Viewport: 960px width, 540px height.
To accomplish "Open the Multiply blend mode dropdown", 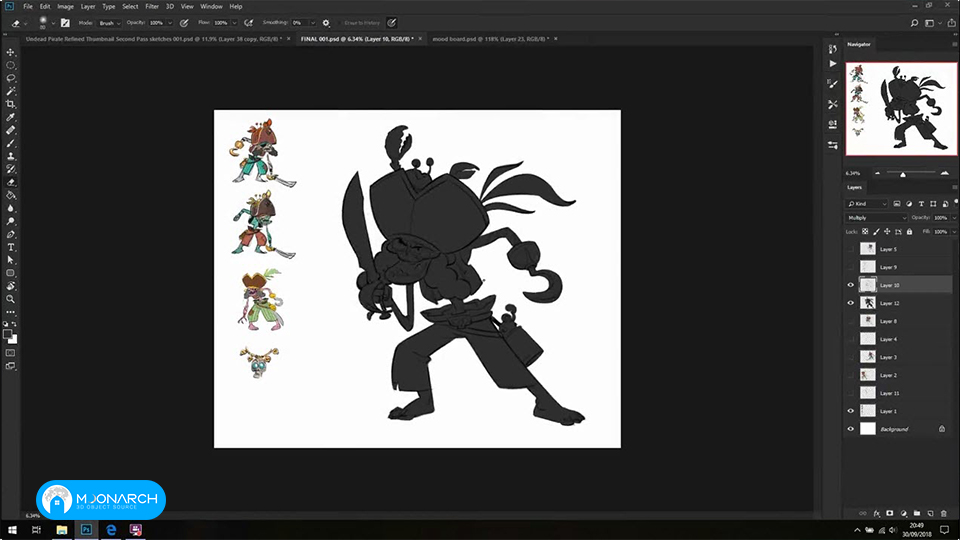I will pos(876,217).
